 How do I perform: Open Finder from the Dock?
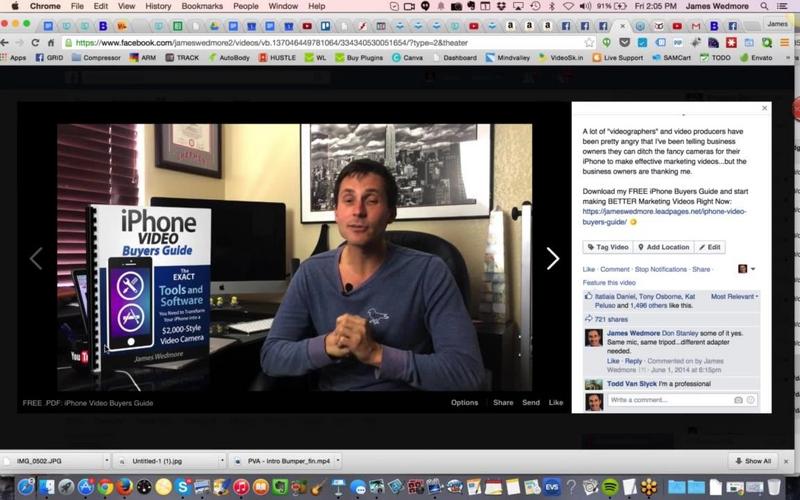46,487
